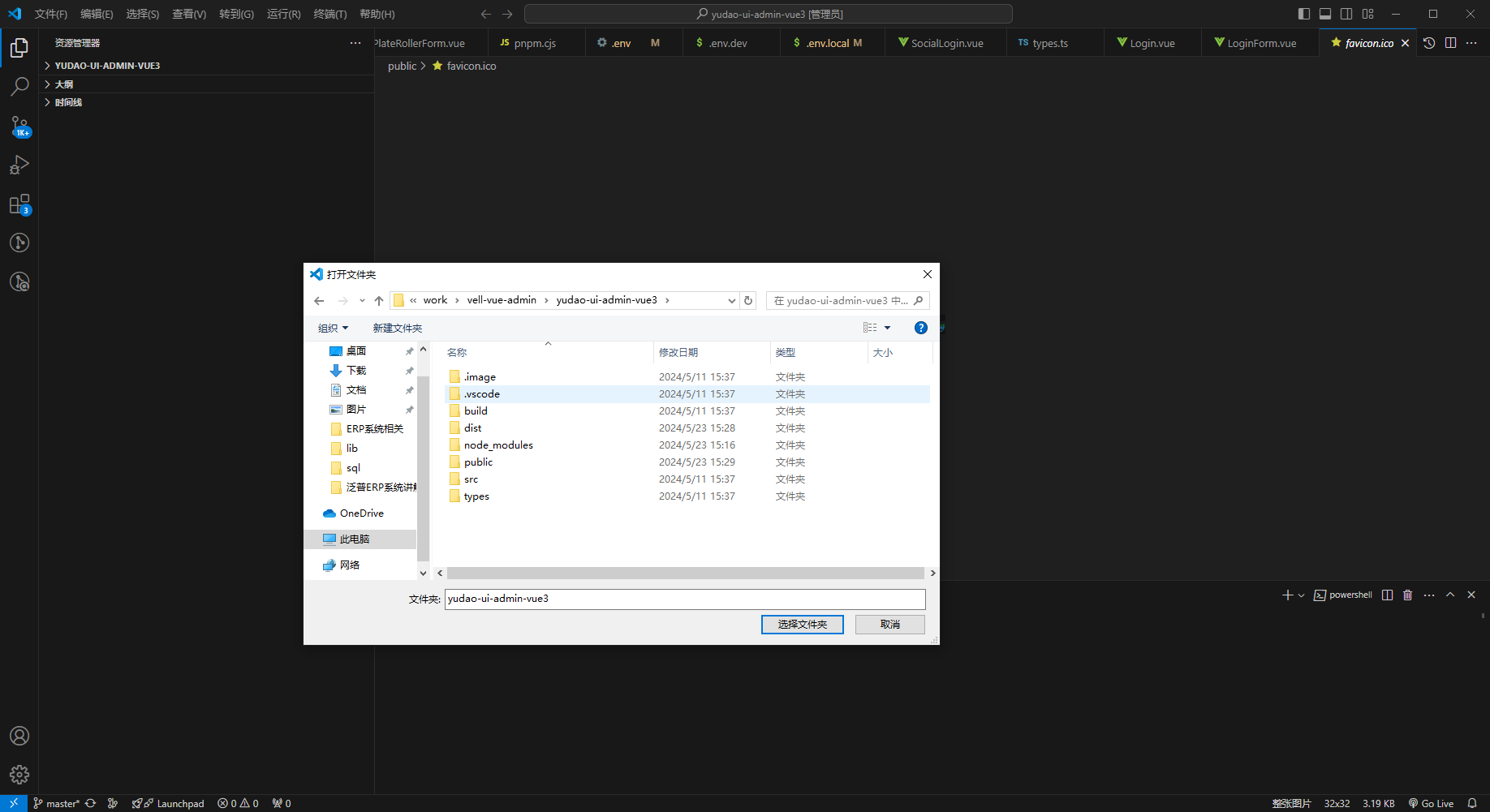Viewport: 1490px width, 812px height.
Task: Expand the address bar path dropdown
Action: click(x=731, y=301)
